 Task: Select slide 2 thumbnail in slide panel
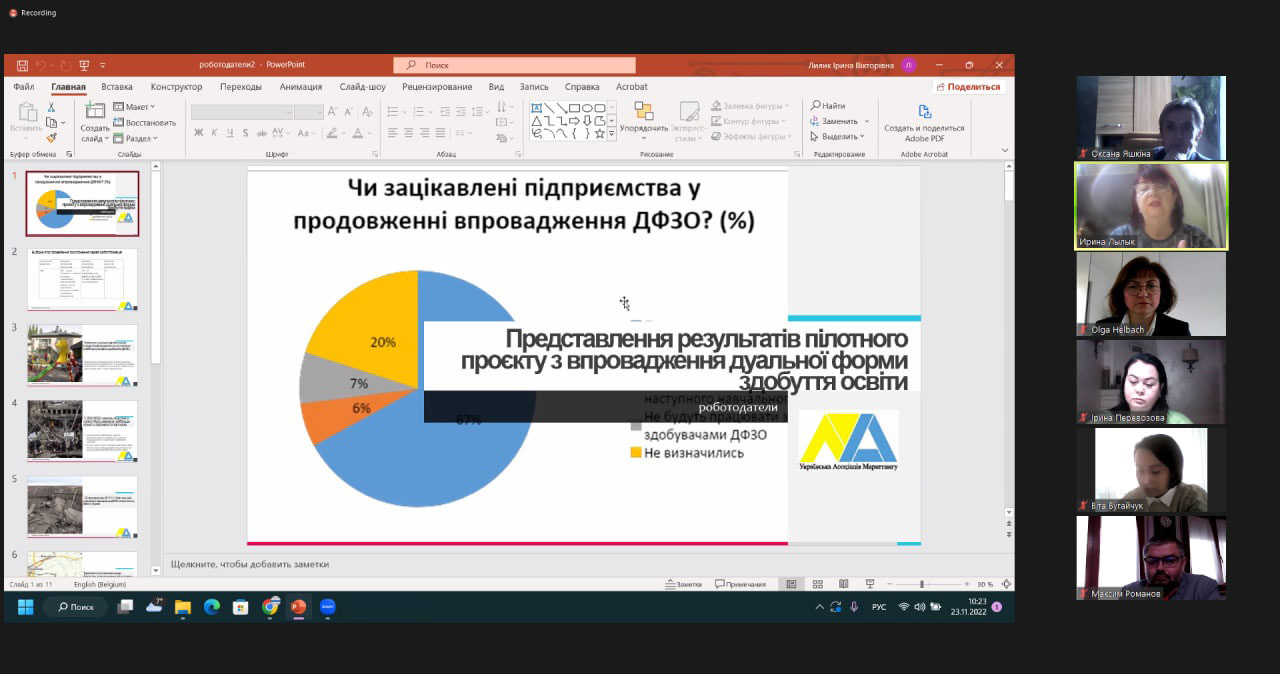[x=82, y=280]
